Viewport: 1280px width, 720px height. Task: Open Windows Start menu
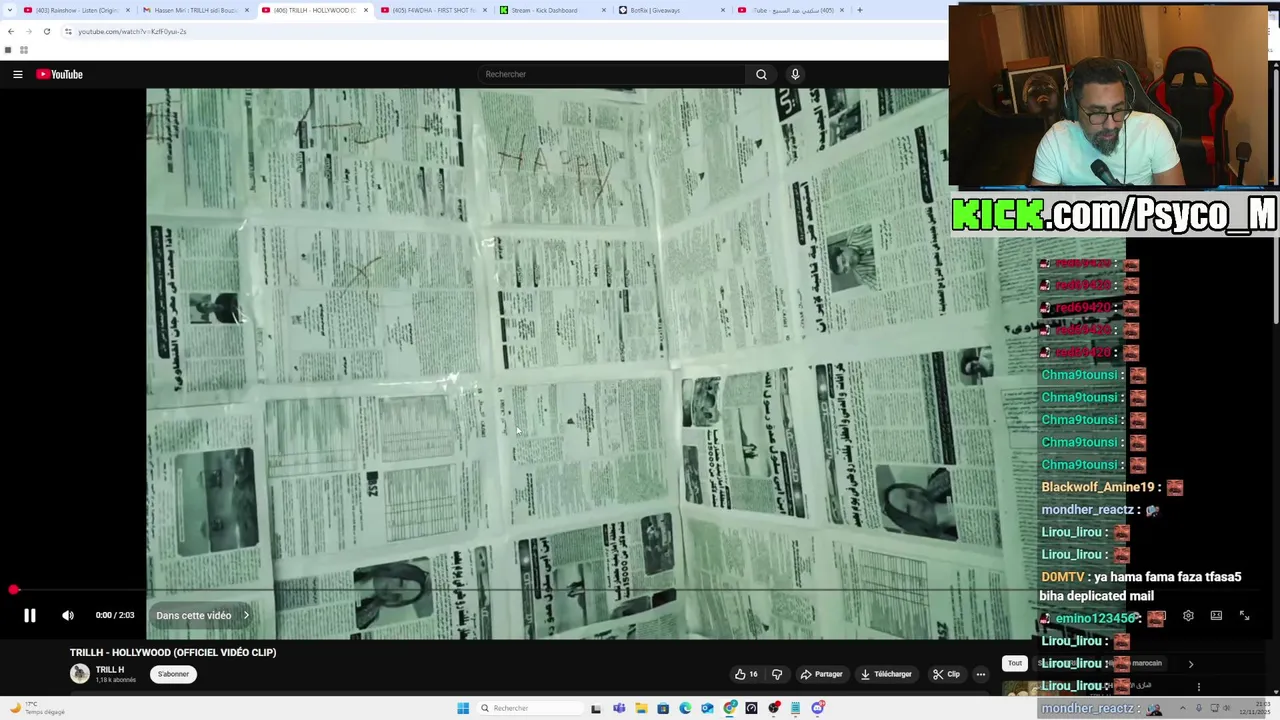(463, 708)
